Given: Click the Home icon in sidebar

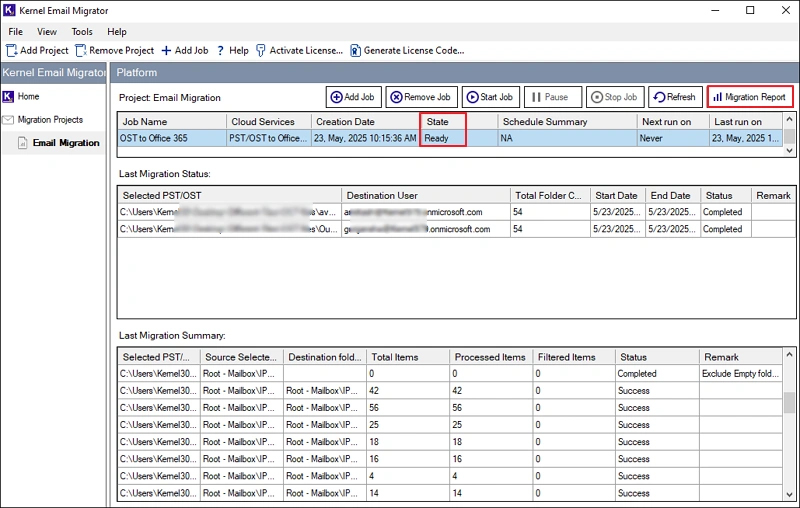Looking at the screenshot, I should pyautogui.click(x=8, y=96).
